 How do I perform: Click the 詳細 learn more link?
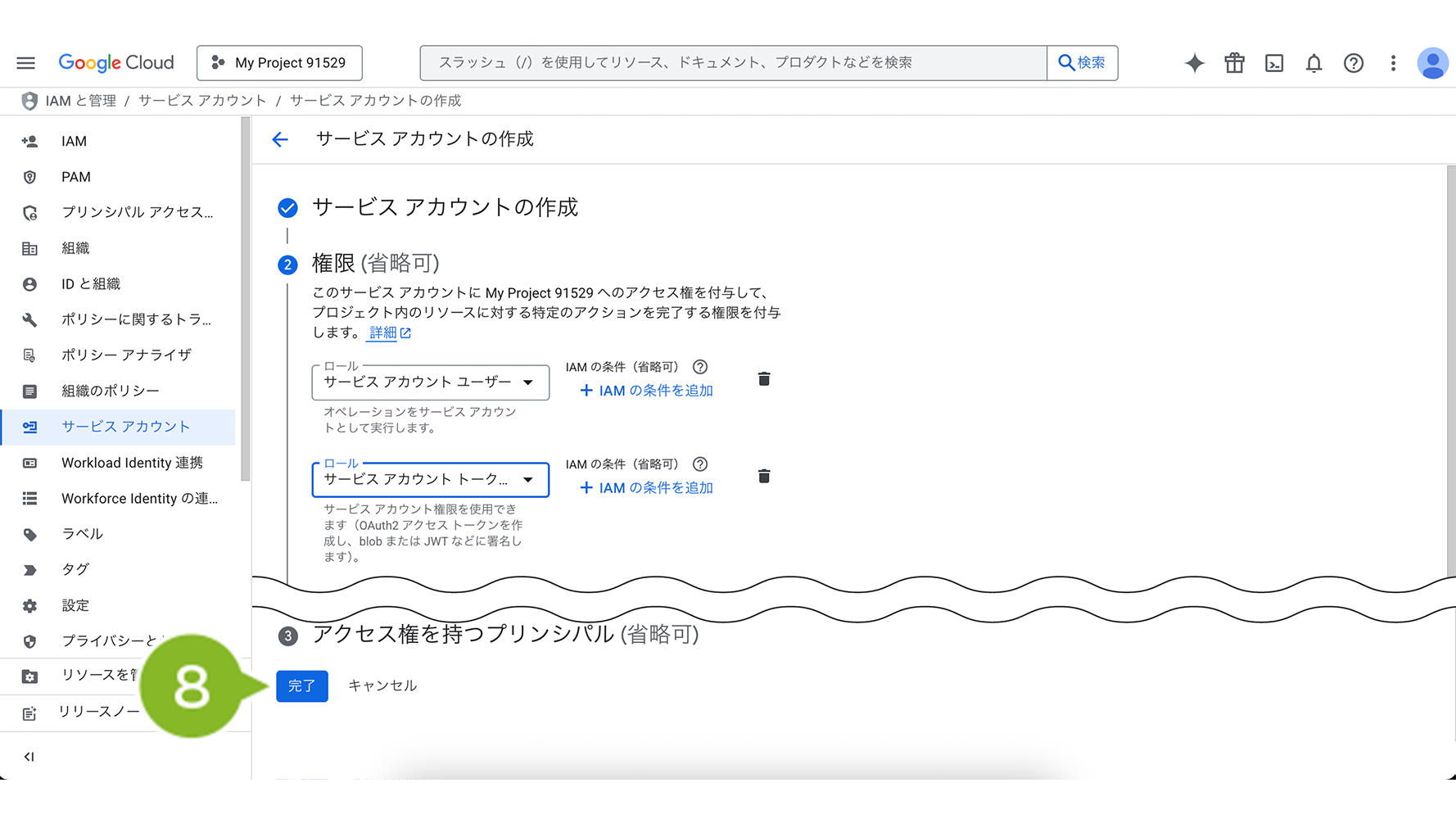coord(383,333)
